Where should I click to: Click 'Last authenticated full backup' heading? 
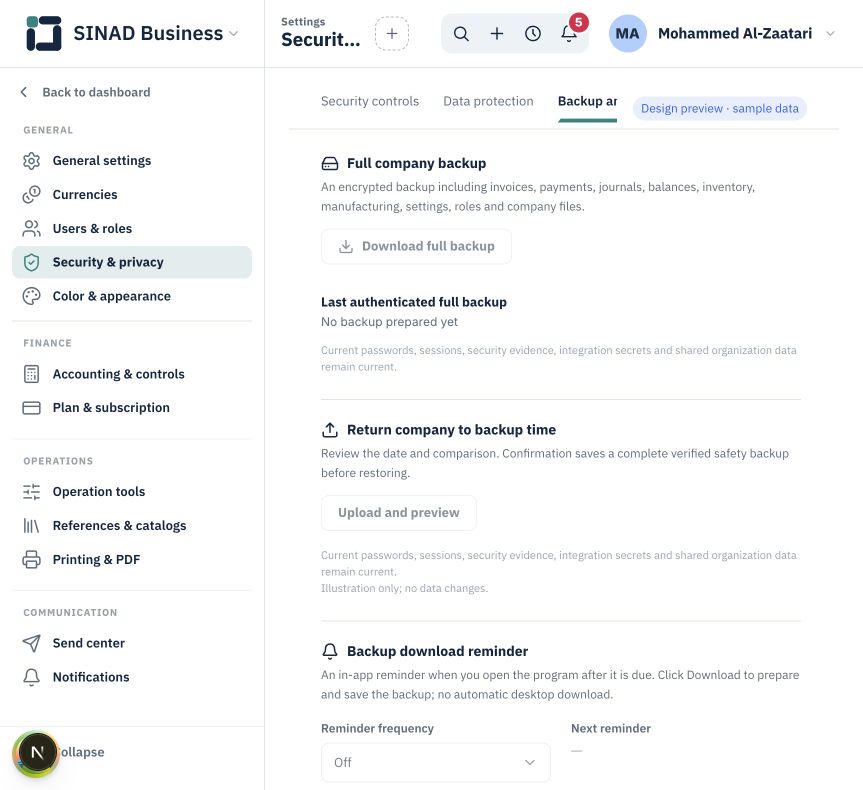tap(413, 302)
